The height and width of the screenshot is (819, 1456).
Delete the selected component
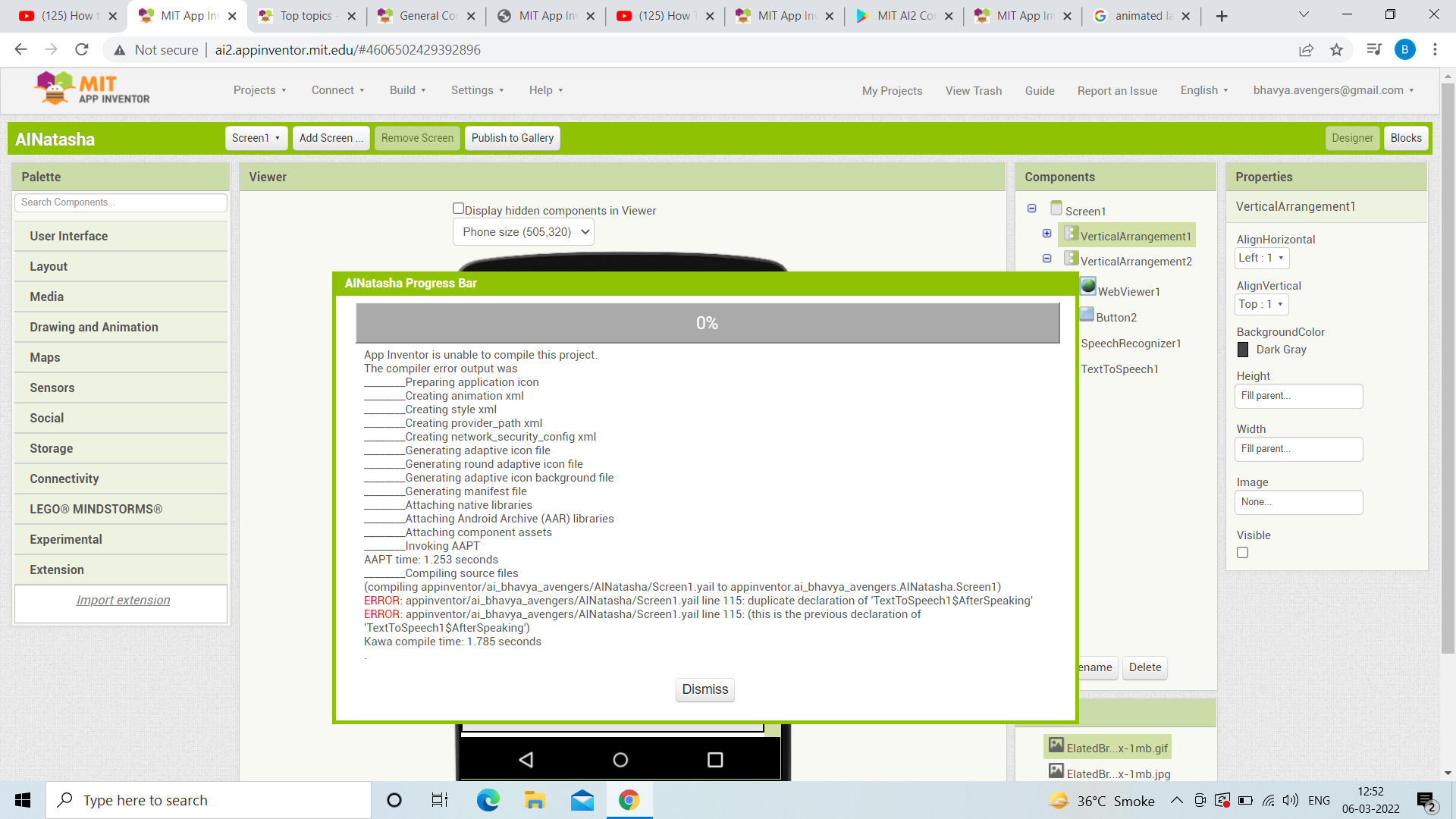(x=1145, y=667)
